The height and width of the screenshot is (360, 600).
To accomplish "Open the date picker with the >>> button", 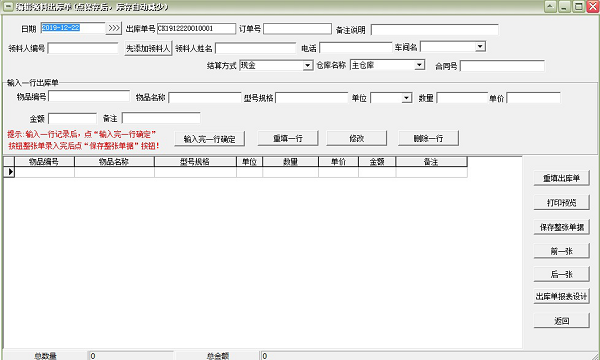I will 114,28.
